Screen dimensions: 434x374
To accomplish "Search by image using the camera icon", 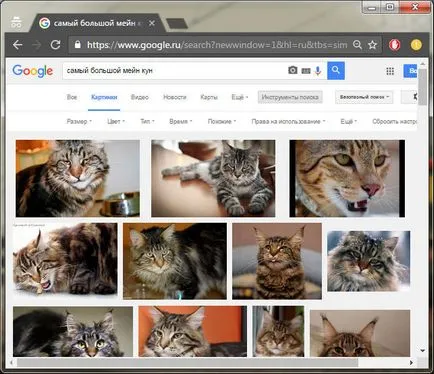I will tap(293, 70).
